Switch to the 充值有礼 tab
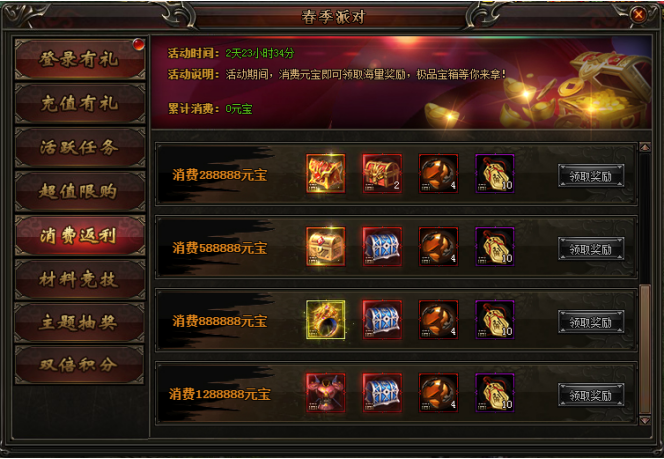The image size is (664, 459). point(80,103)
